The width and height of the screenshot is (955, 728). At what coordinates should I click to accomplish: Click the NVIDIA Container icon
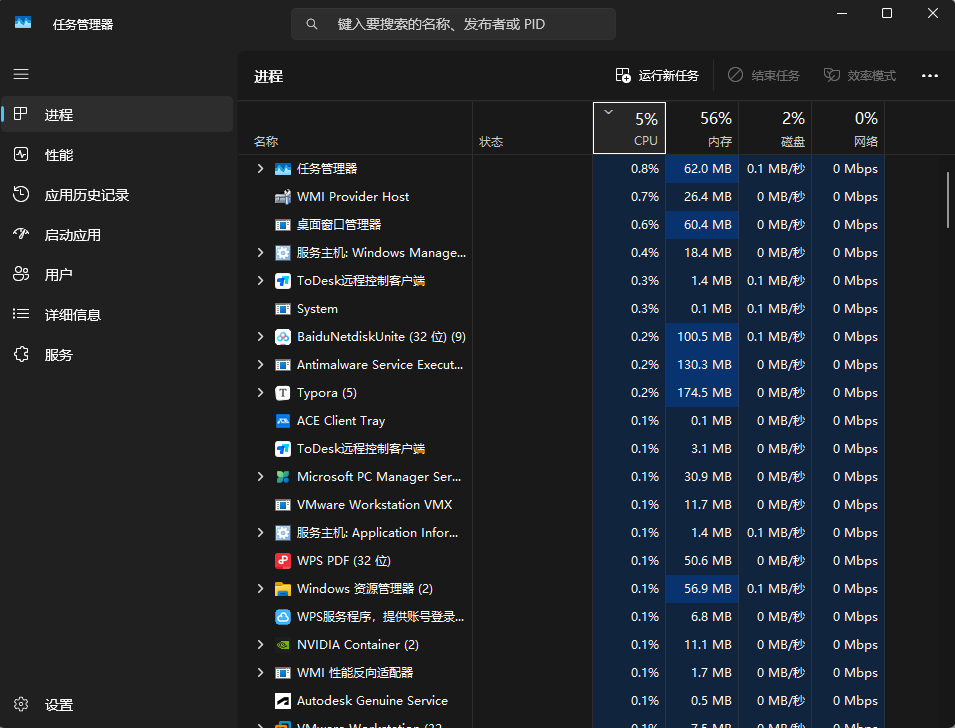coord(283,645)
